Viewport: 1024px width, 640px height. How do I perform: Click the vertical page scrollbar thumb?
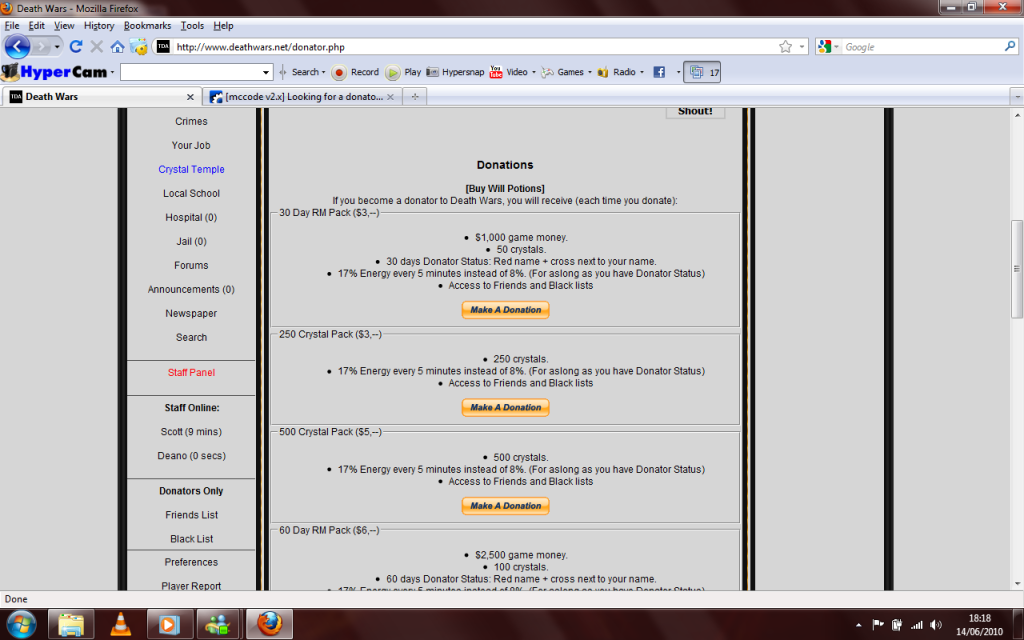click(x=1017, y=268)
